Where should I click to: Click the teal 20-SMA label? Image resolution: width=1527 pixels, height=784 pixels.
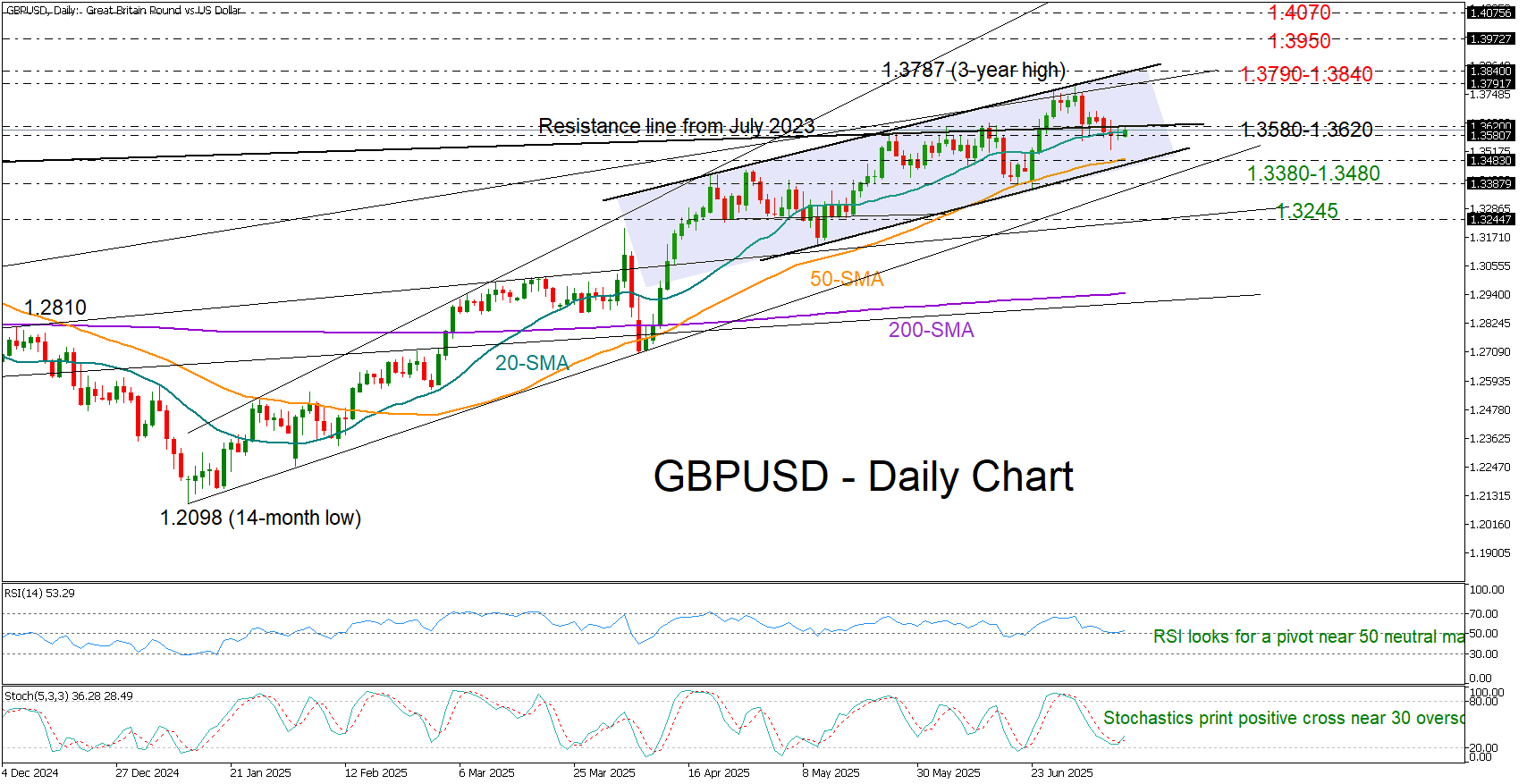(532, 363)
